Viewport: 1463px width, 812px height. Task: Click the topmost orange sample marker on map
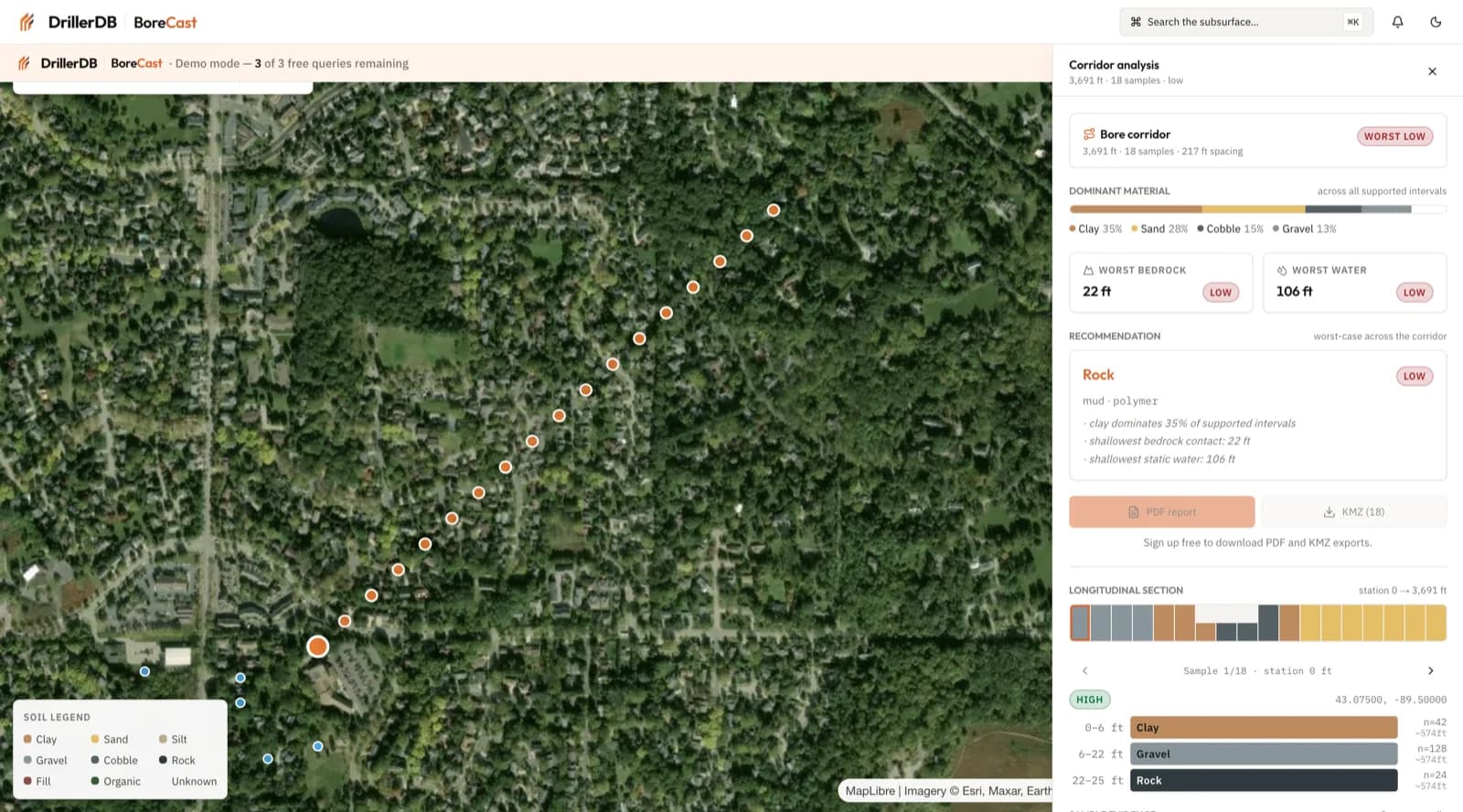point(774,210)
